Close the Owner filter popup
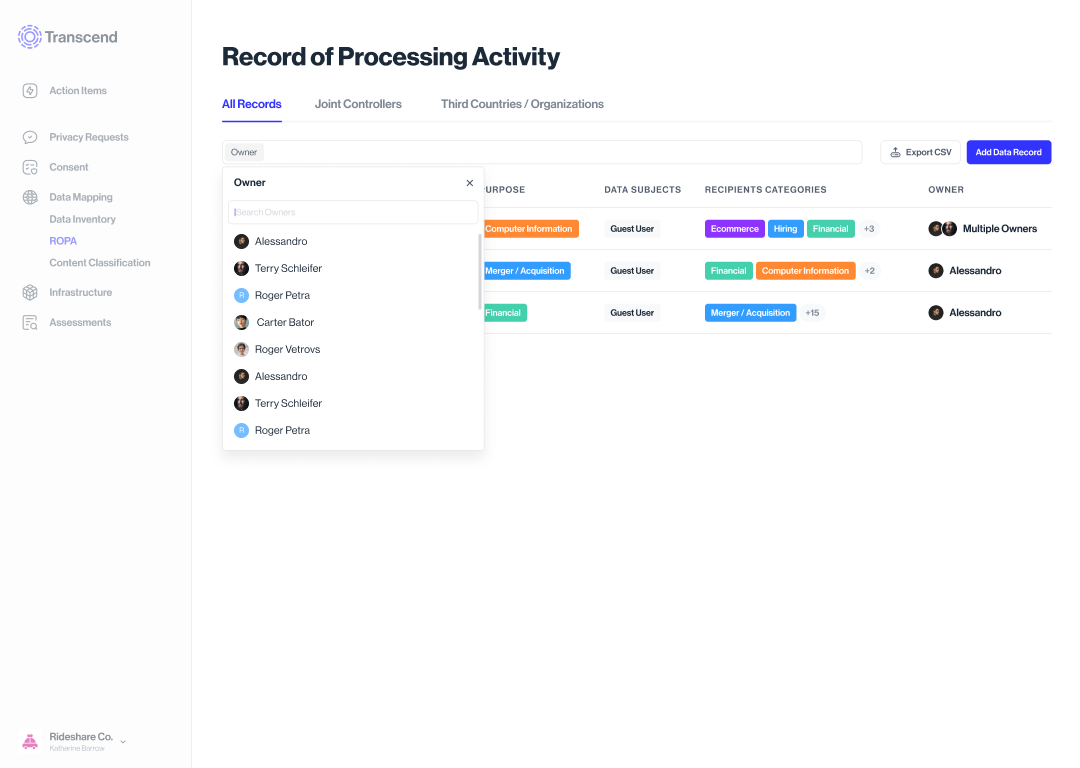The width and height of the screenshot is (1080, 768). point(470,183)
